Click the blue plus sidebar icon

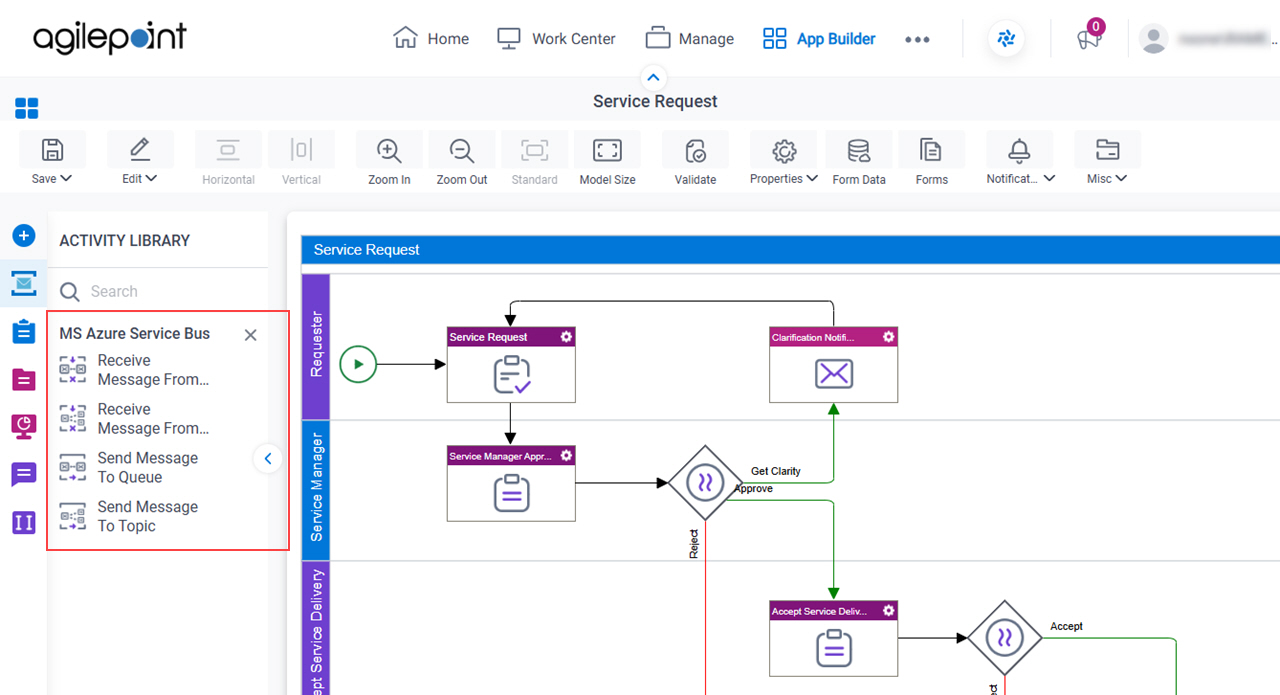(24, 236)
